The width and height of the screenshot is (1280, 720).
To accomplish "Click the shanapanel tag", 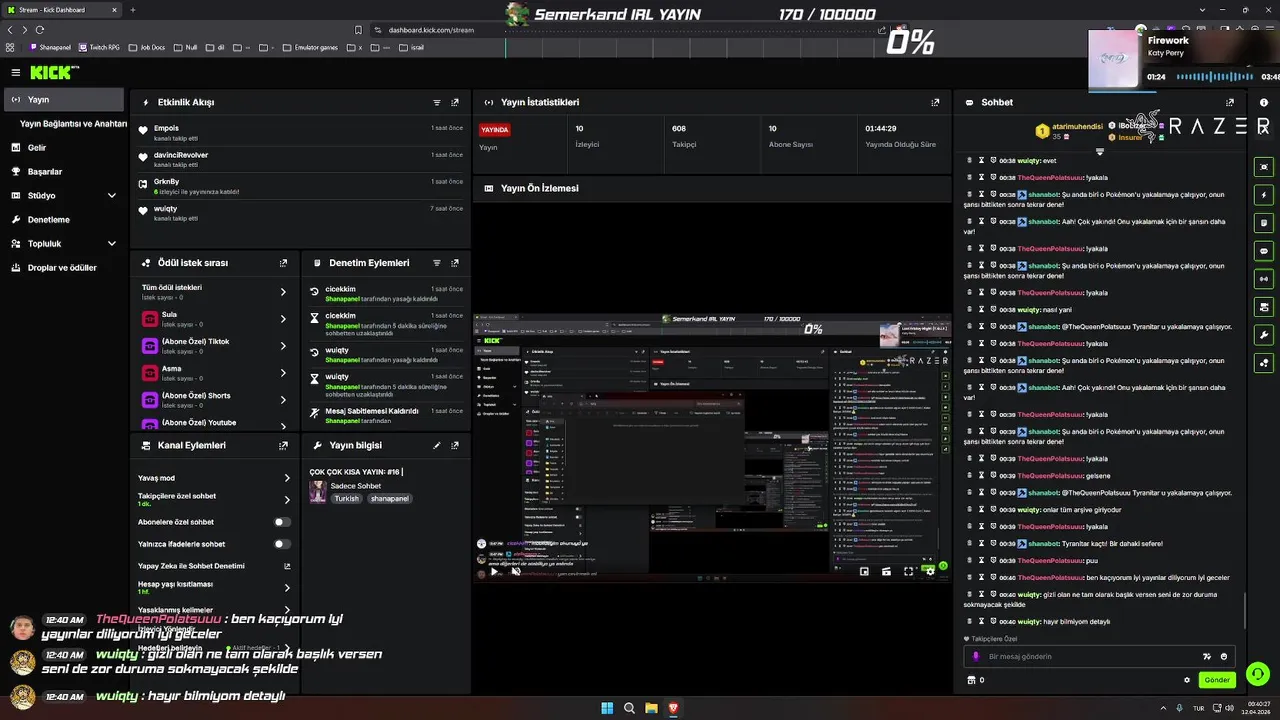I will tap(389, 498).
